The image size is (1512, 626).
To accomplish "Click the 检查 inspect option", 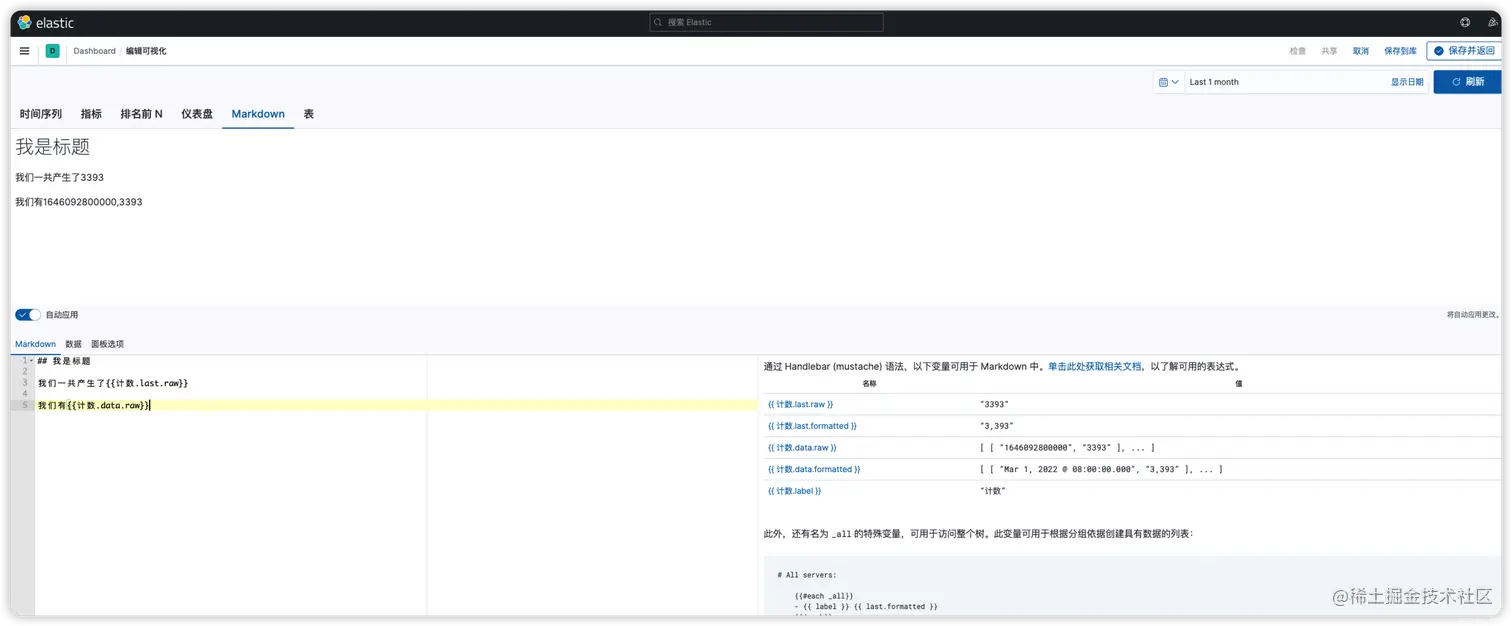I will click(x=1297, y=51).
